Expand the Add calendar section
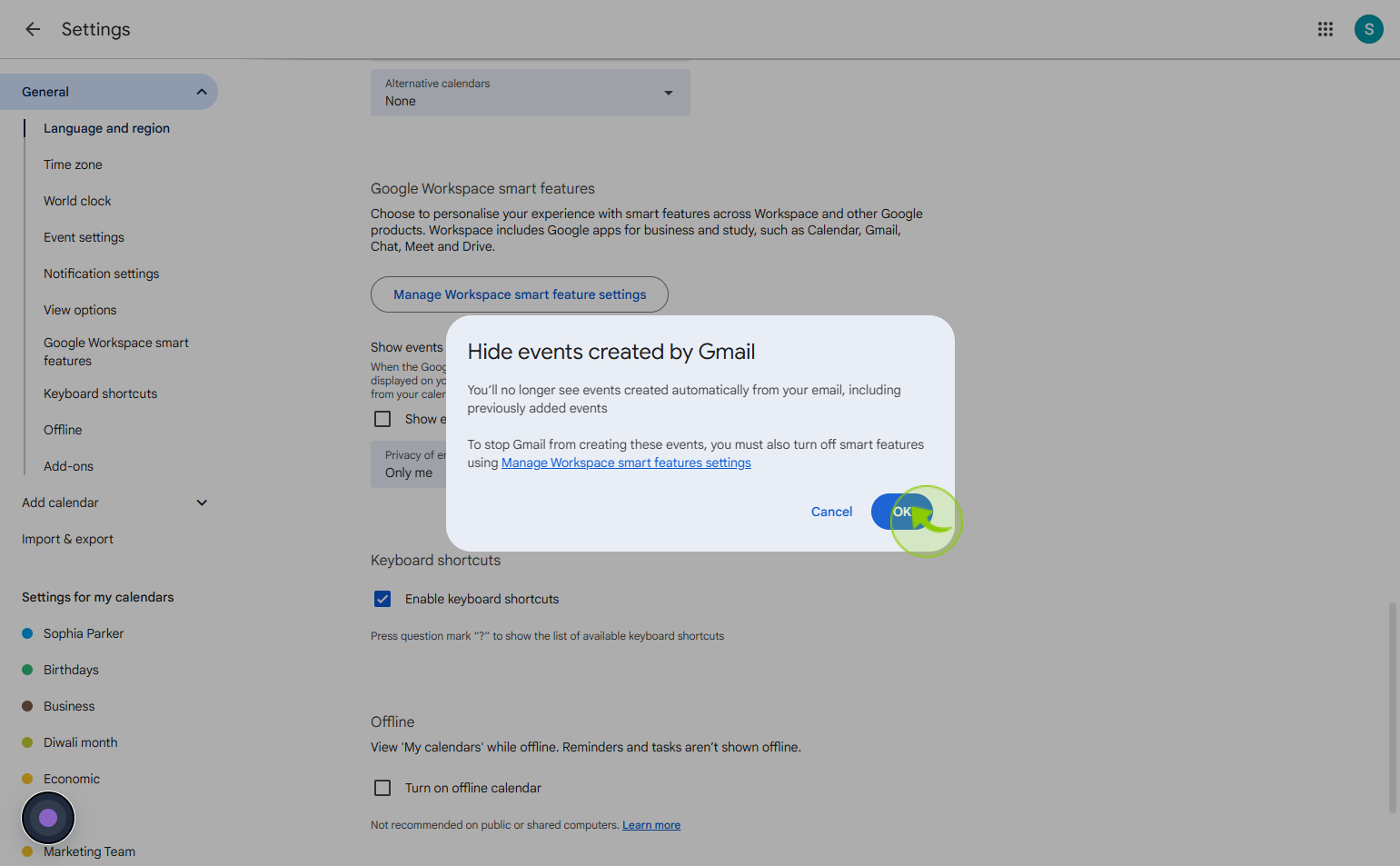The image size is (1400, 866). tap(202, 503)
